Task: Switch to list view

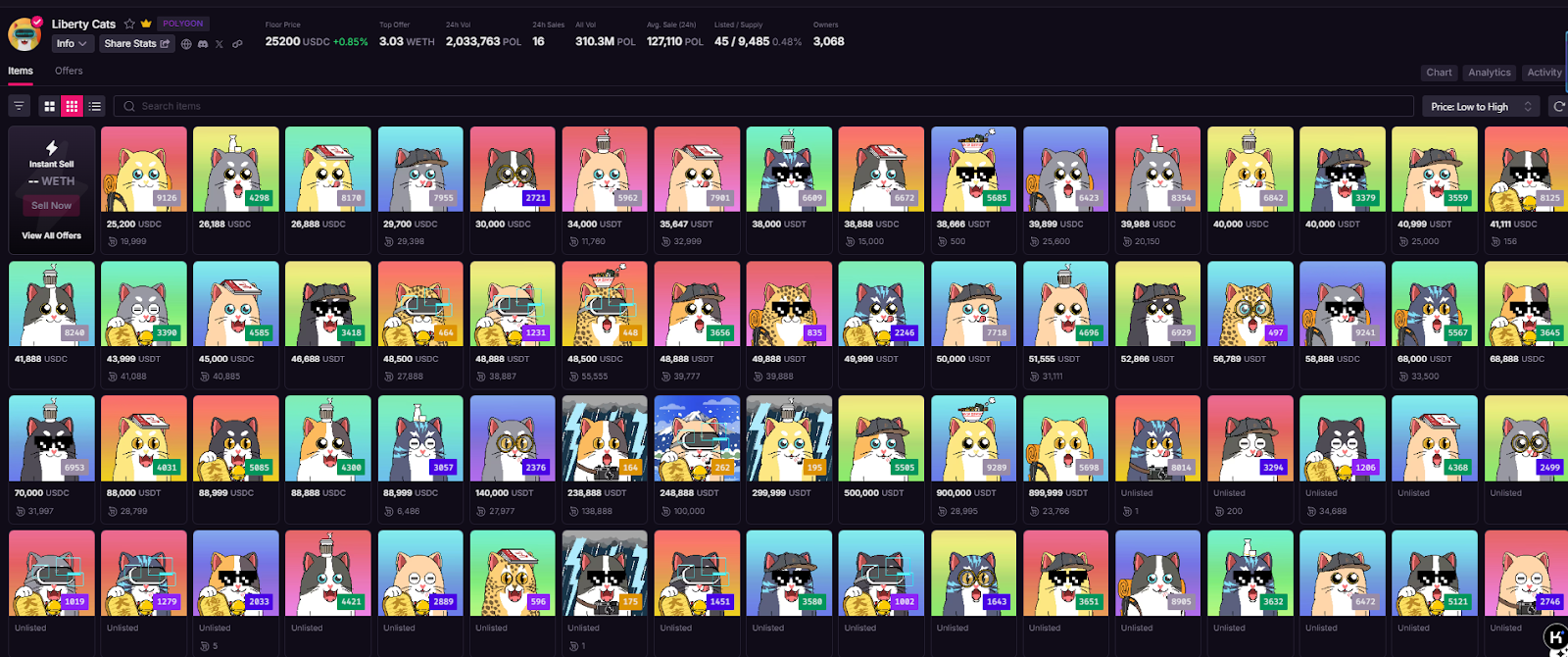Action: (x=95, y=106)
